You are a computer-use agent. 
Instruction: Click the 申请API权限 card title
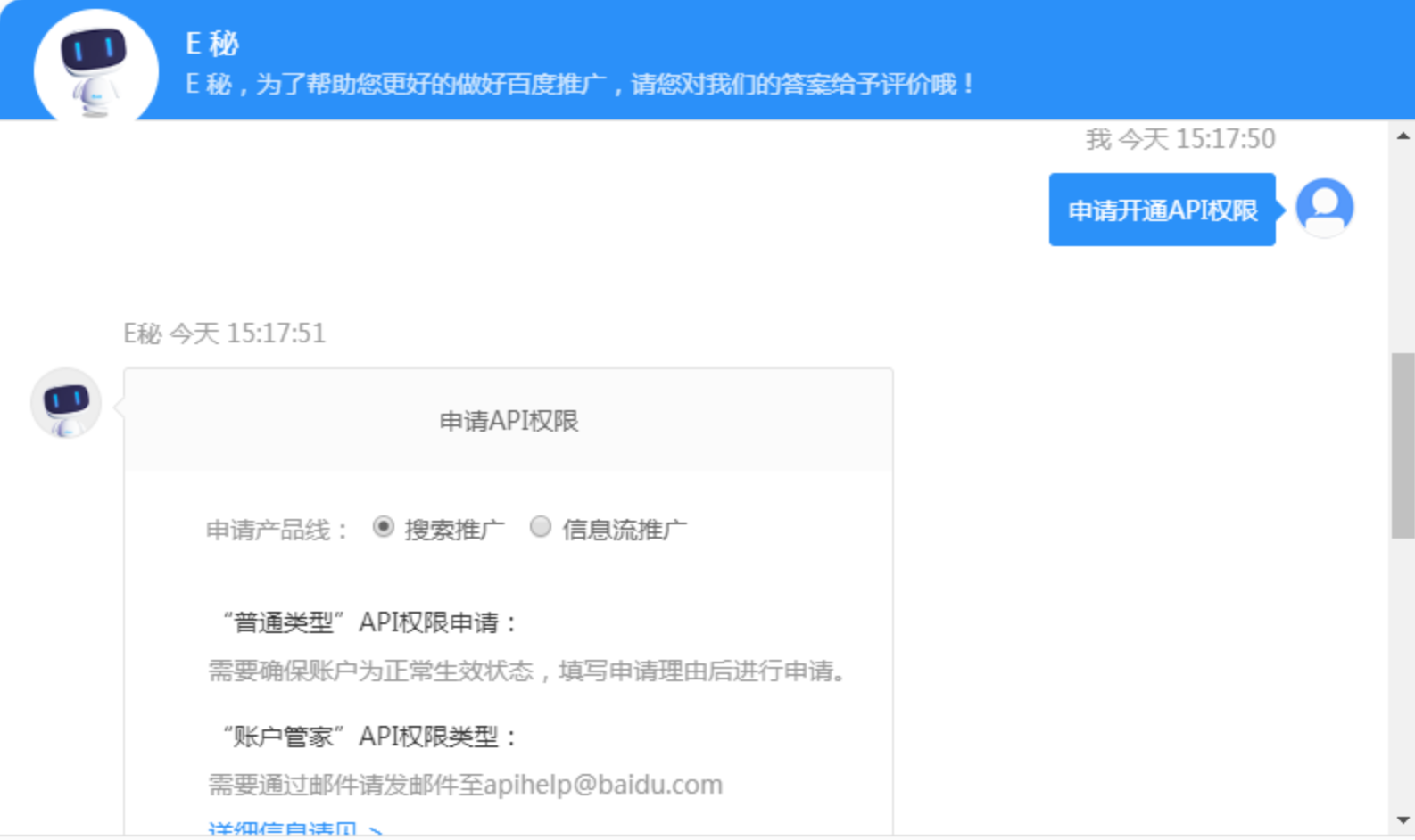(x=509, y=421)
